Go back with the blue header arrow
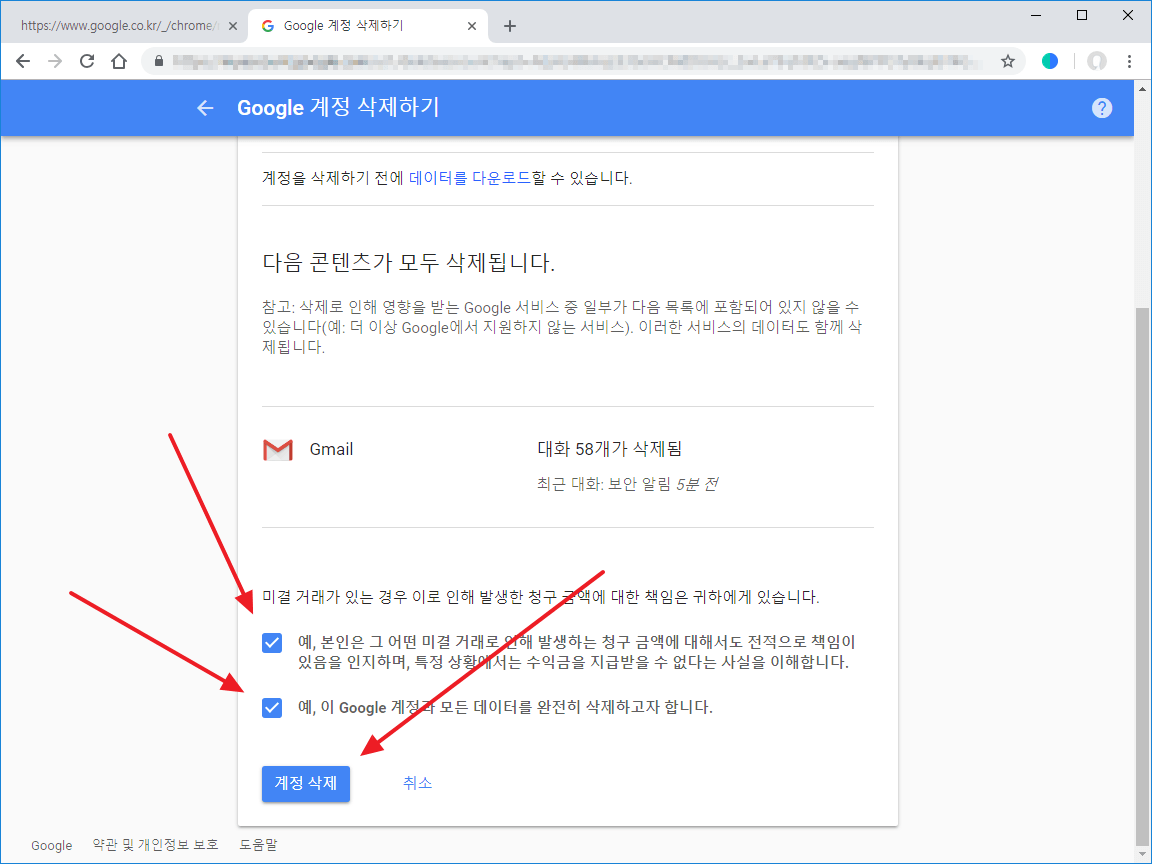Image resolution: width=1152 pixels, height=864 pixels. point(205,108)
